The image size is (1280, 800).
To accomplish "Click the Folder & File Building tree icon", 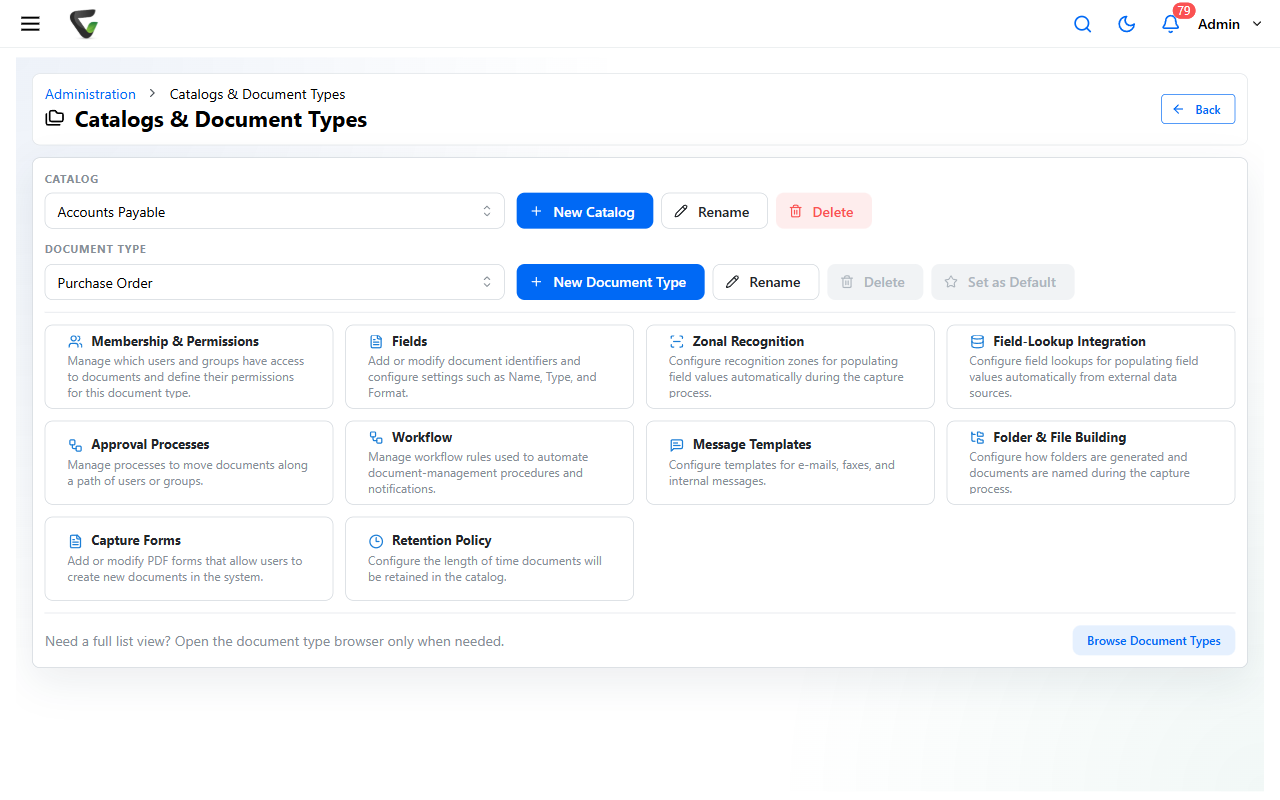I will point(977,438).
